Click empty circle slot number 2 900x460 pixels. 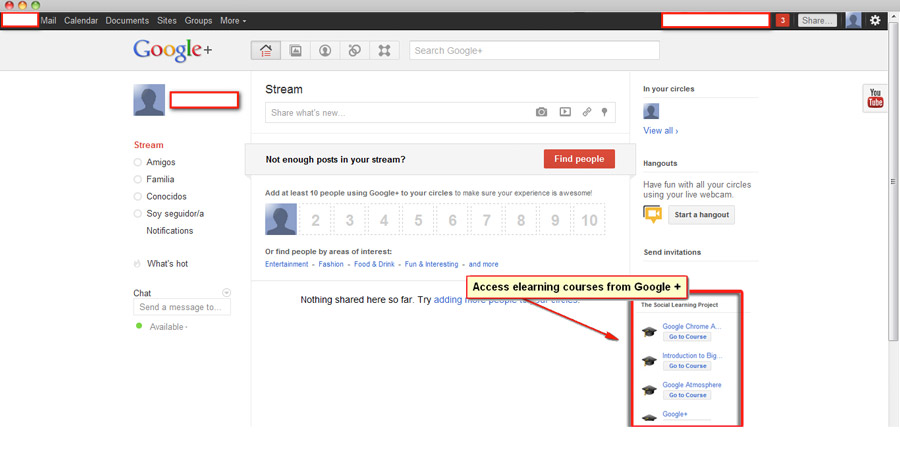point(315,219)
